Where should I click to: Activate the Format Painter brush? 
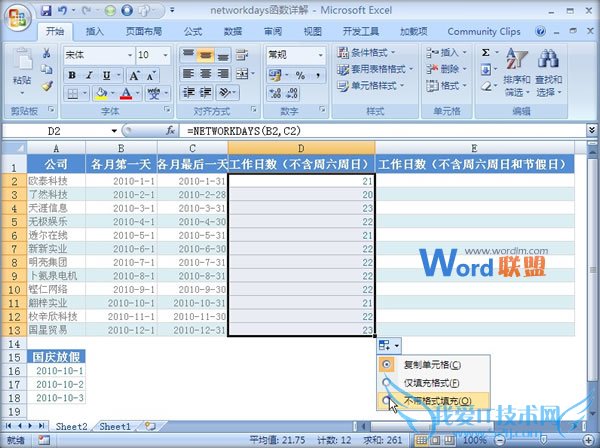tap(47, 86)
